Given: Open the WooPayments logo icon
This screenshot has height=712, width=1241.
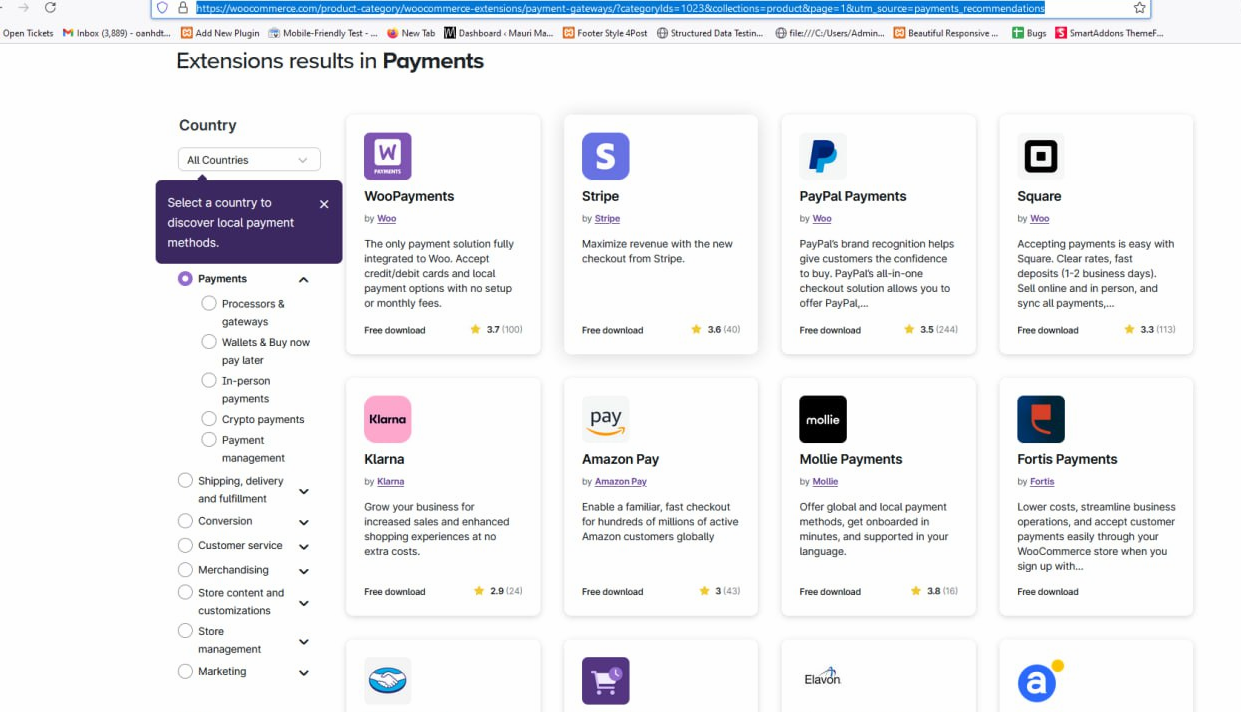Looking at the screenshot, I should click(388, 156).
